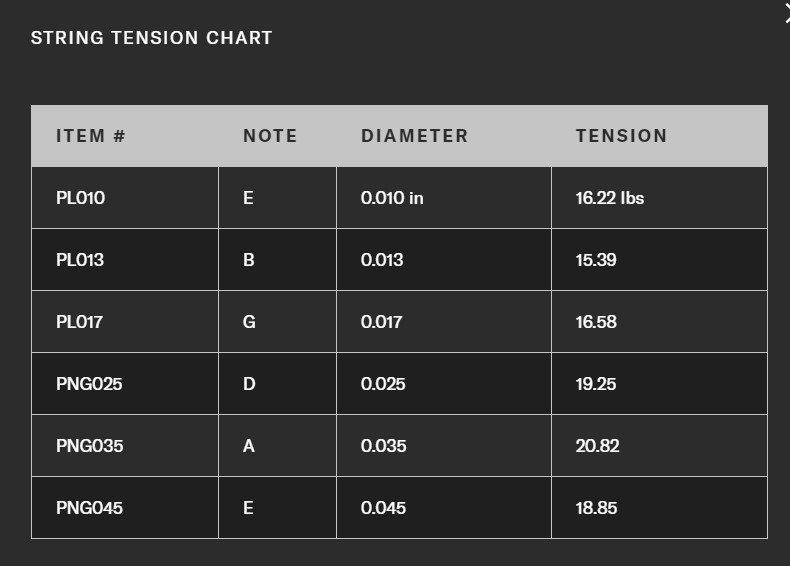Click the 20.82 tension value
The image size is (790, 566).
pyautogui.click(x=598, y=446)
